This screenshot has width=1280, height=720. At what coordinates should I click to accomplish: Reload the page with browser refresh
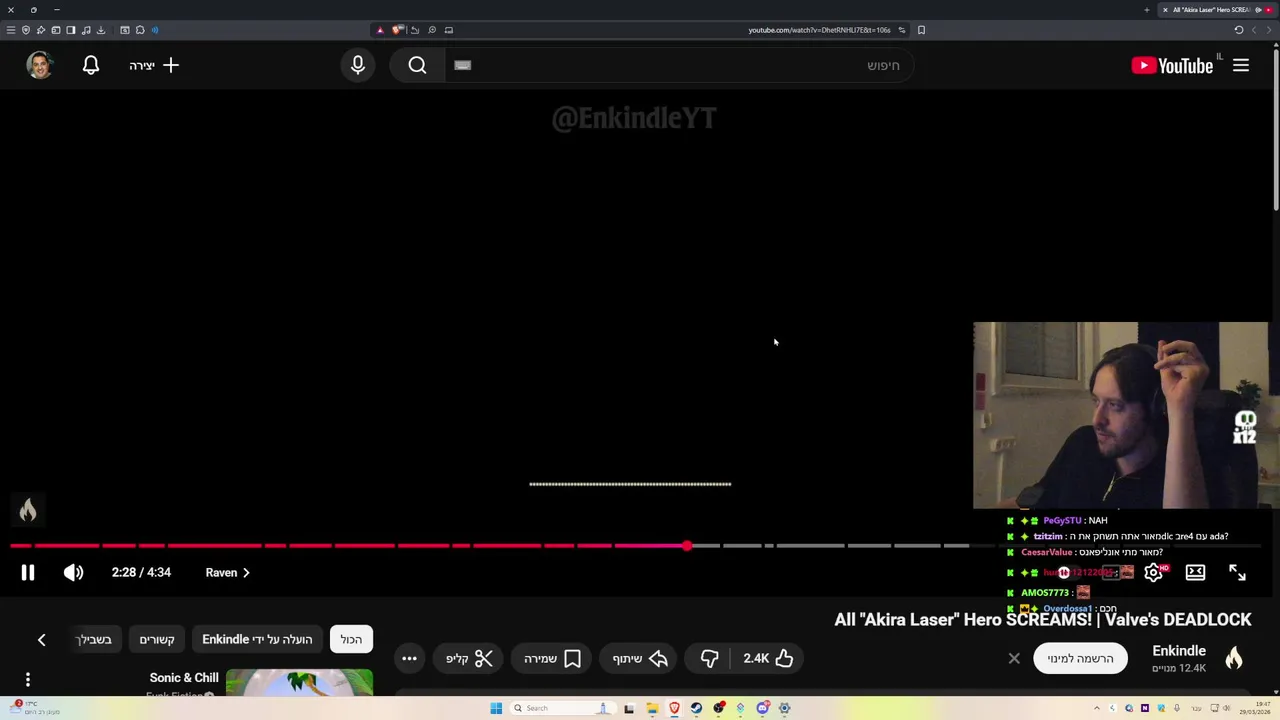(x=1239, y=30)
